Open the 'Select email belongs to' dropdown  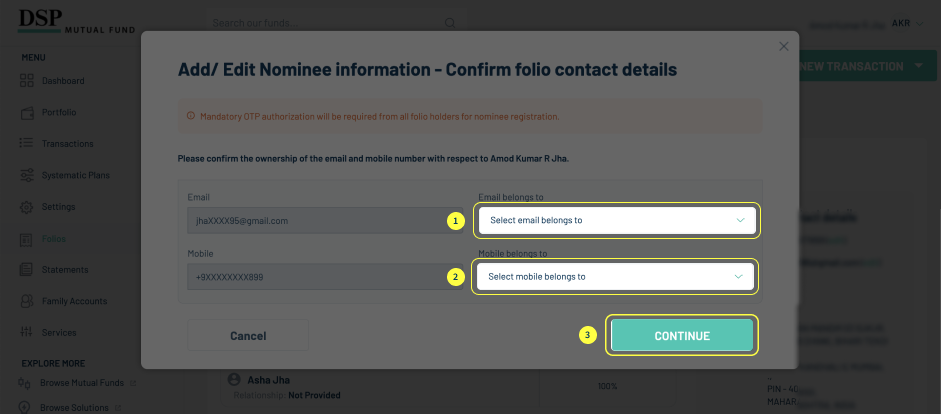tap(617, 220)
